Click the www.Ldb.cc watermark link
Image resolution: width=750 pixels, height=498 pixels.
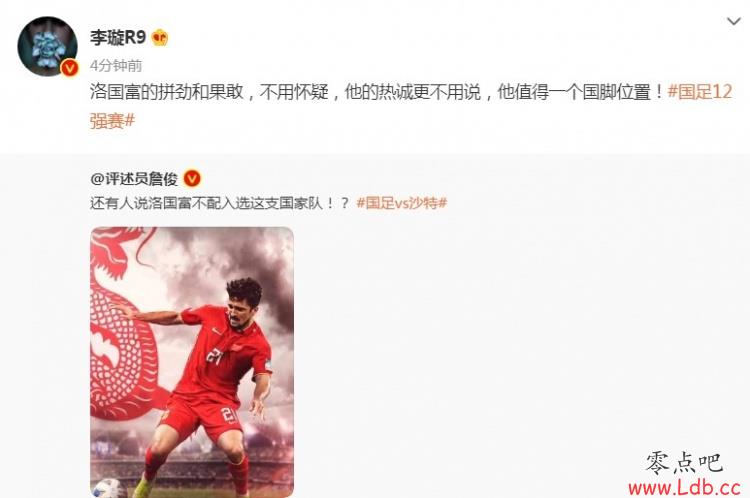684,487
